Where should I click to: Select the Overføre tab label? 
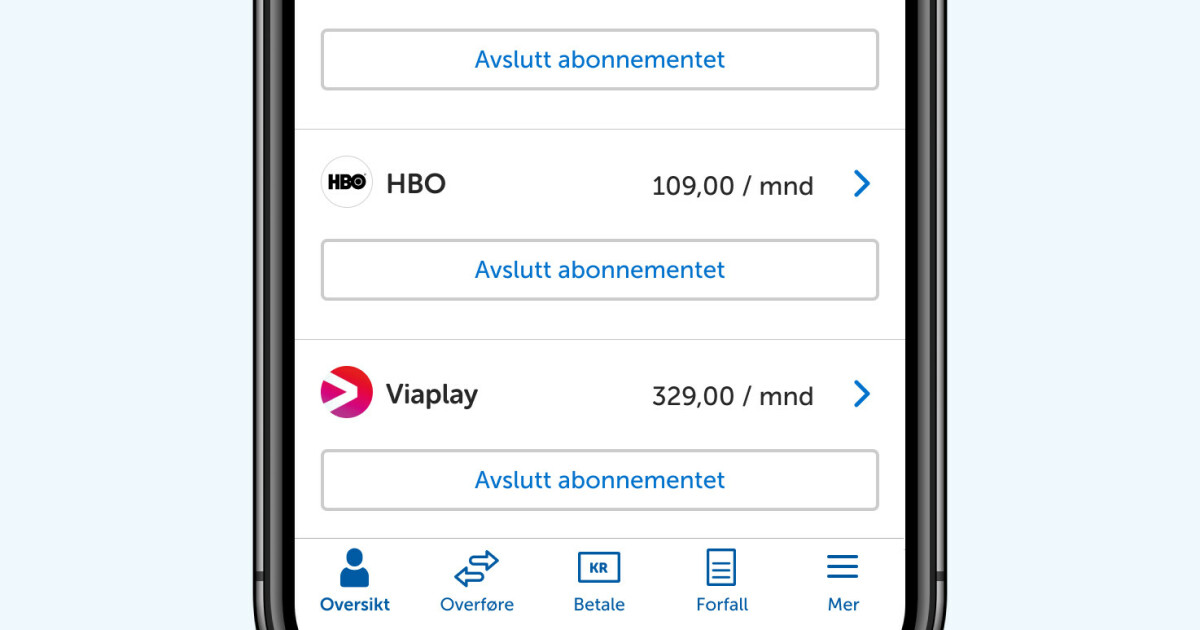point(477,604)
